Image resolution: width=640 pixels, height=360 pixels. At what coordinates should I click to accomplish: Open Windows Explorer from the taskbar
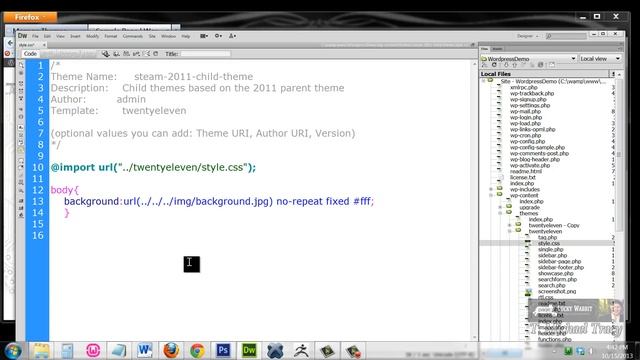click(x=41, y=351)
